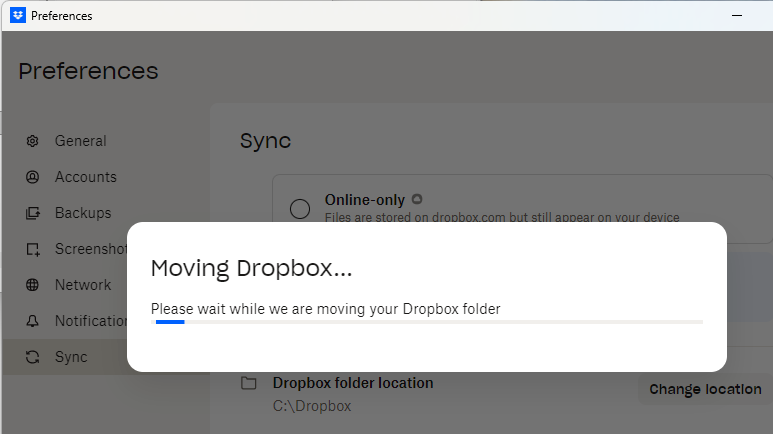Open the General preferences tab label
Image resolution: width=773 pixels, height=434 pixels.
tap(80, 141)
